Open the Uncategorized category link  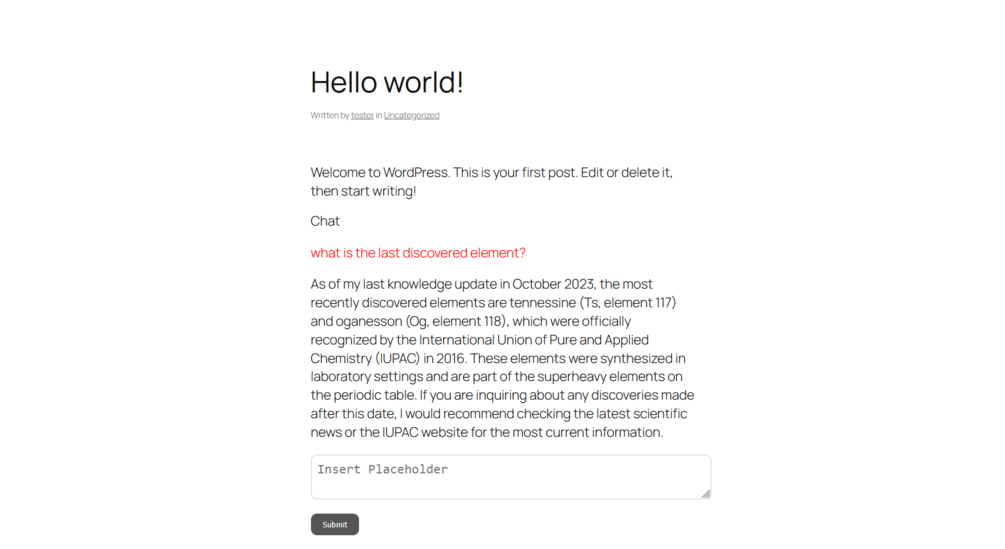pyautogui.click(x=411, y=116)
